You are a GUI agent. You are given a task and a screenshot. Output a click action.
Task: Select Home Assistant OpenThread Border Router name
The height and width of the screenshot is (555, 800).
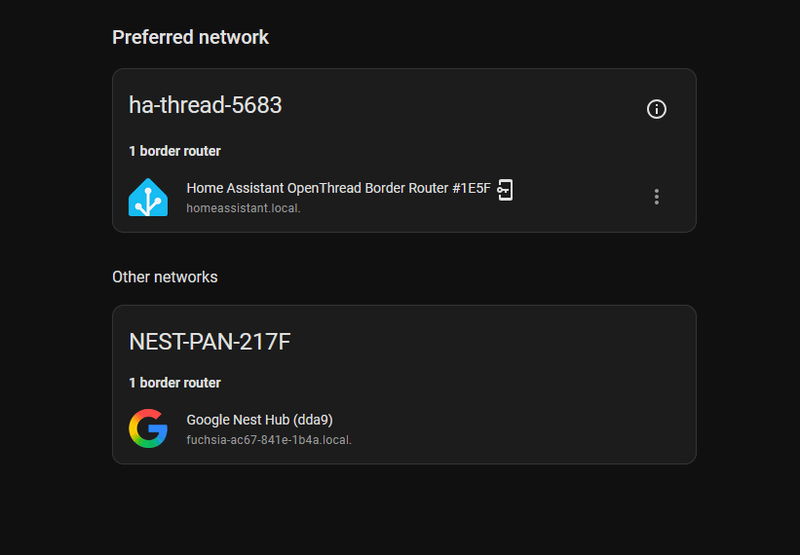[338, 188]
